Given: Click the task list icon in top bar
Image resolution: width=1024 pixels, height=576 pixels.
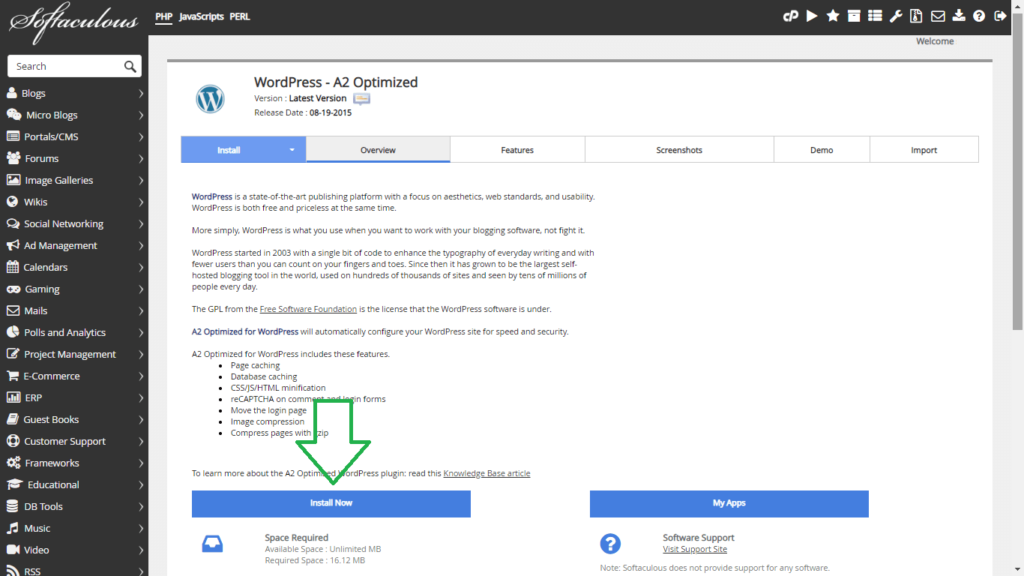Looking at the screenshot, I should click(875, 16).
